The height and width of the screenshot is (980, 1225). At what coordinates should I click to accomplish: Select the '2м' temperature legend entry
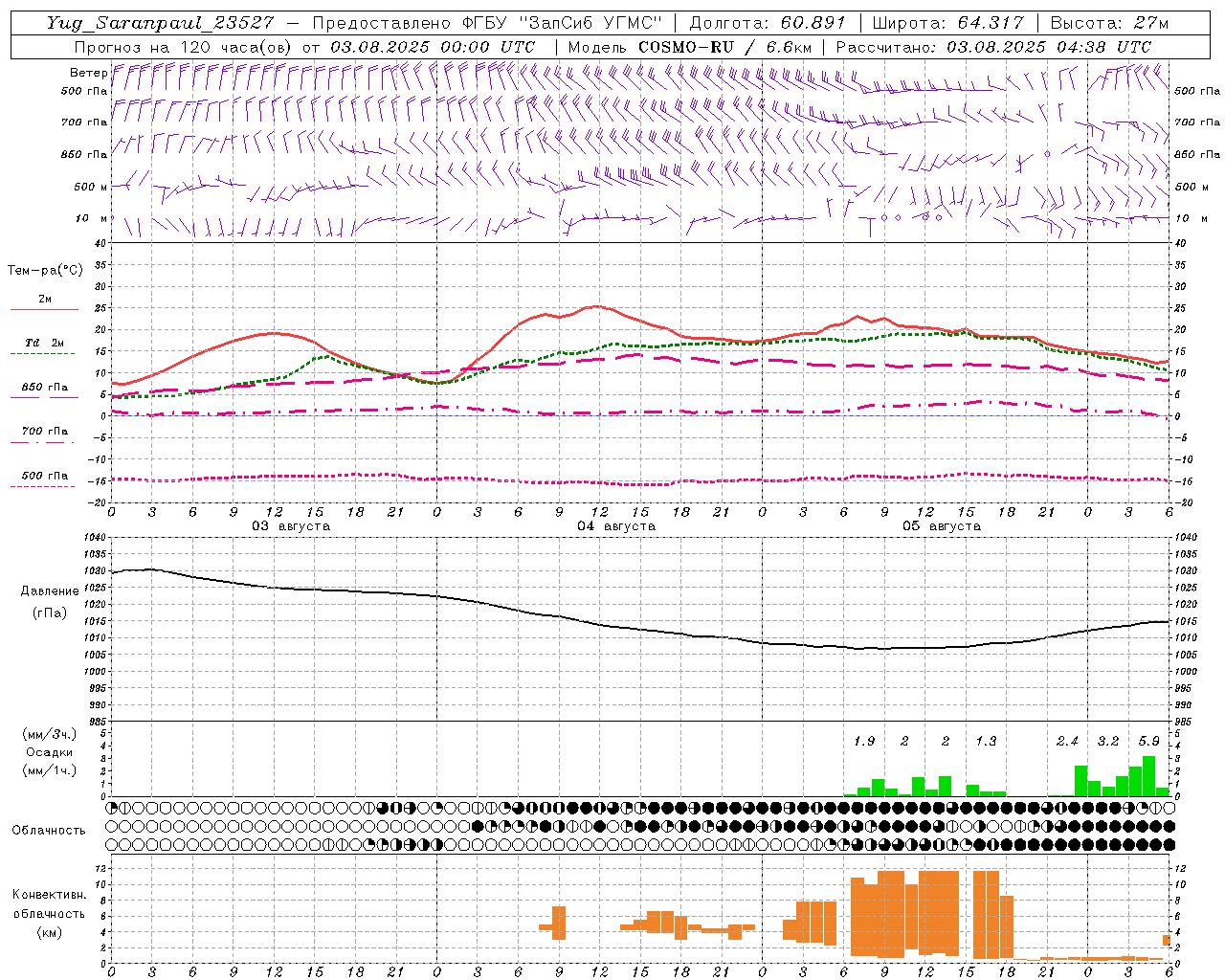click(x=45, y=300)
